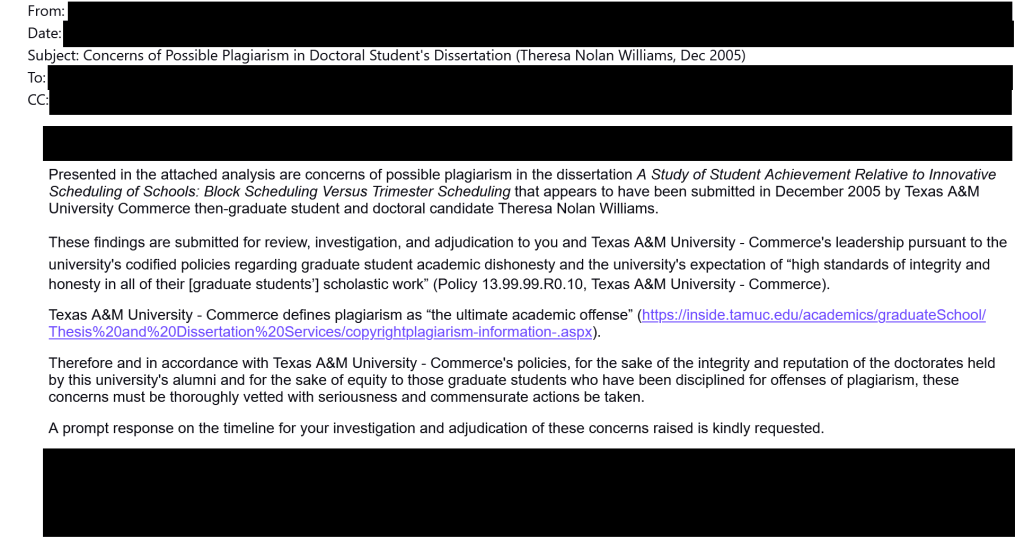Click the "To:" header label
This screenshot has height=548, width=1024.
point(14,76)
